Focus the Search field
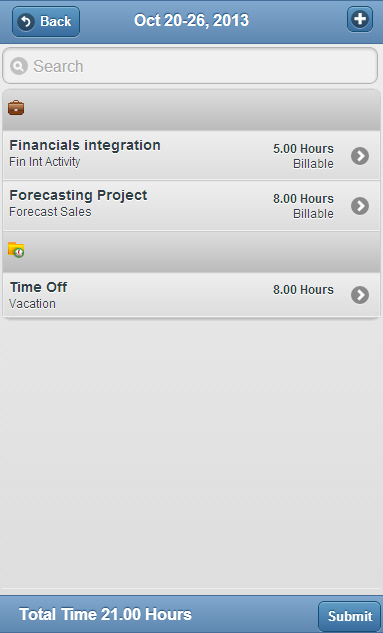Screen dimensions: 383x633 (190, 66)
